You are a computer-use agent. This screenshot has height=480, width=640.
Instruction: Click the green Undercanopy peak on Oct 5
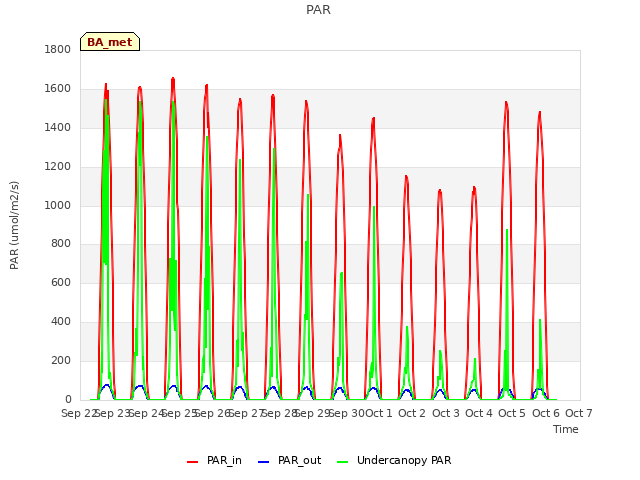click(507, 230)
